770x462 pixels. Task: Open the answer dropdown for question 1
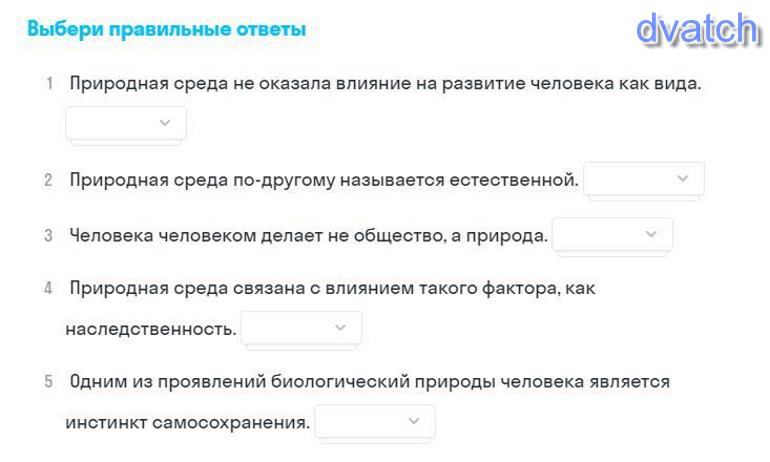click(x=125, y=123)
